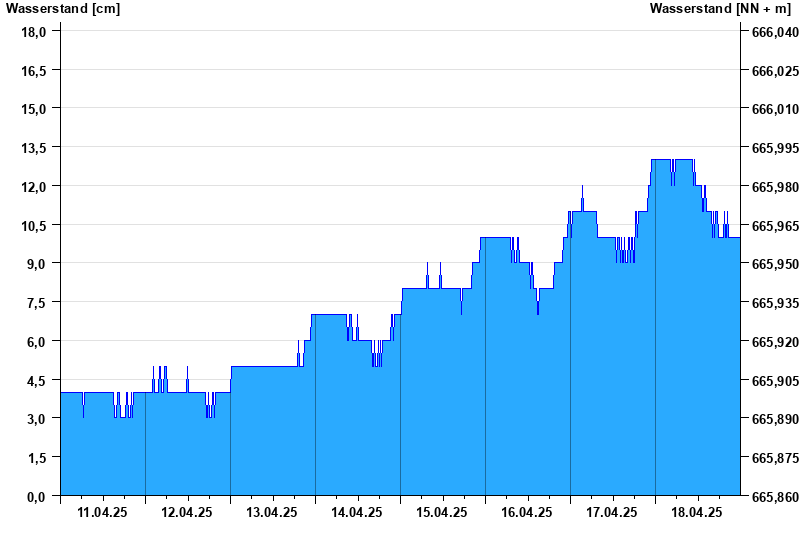Click the 0,0 origin label on left axis

point(37,497)
